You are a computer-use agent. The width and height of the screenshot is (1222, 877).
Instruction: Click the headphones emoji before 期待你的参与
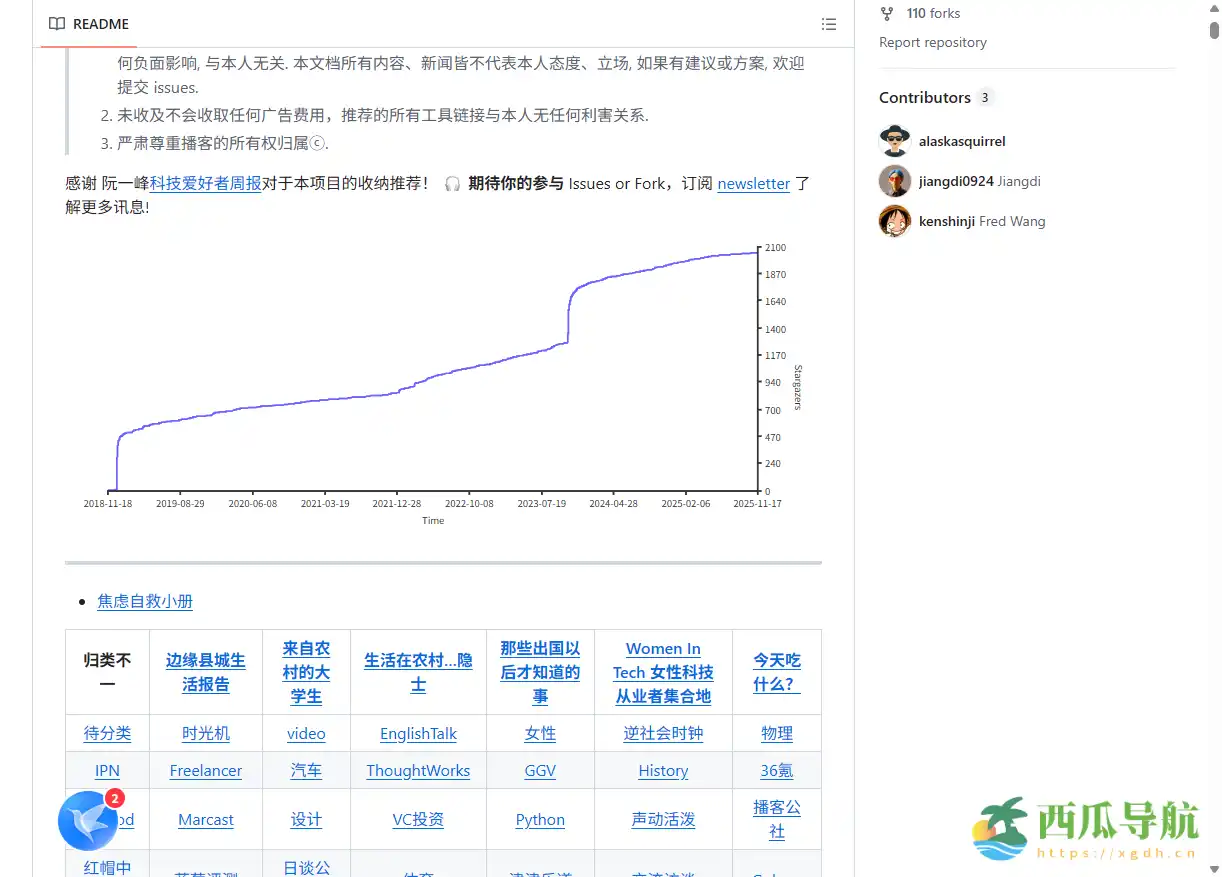(453, 184)
